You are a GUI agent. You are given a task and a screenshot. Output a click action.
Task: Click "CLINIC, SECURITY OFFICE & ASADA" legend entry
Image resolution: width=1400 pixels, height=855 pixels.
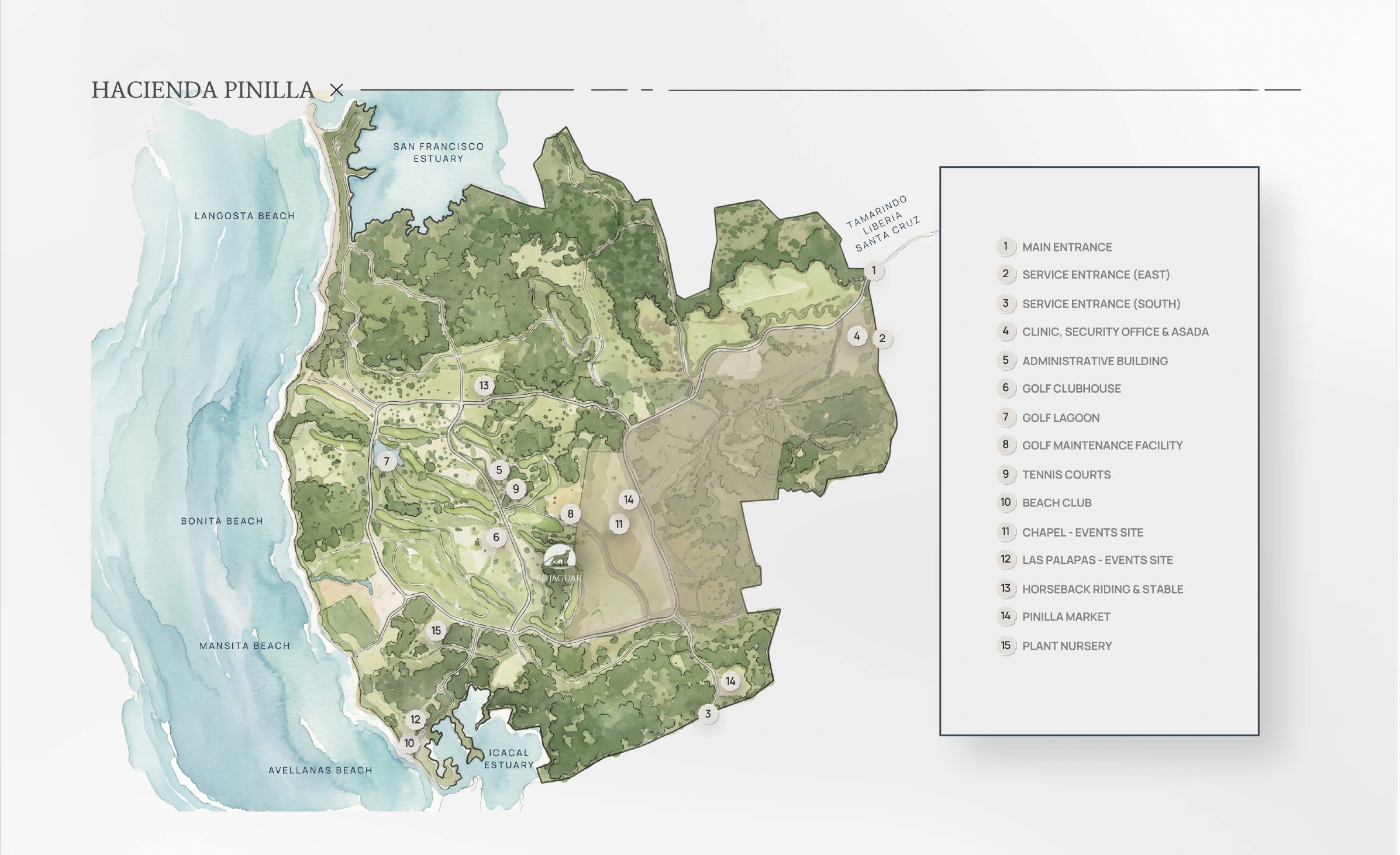tap(1115, 332)
